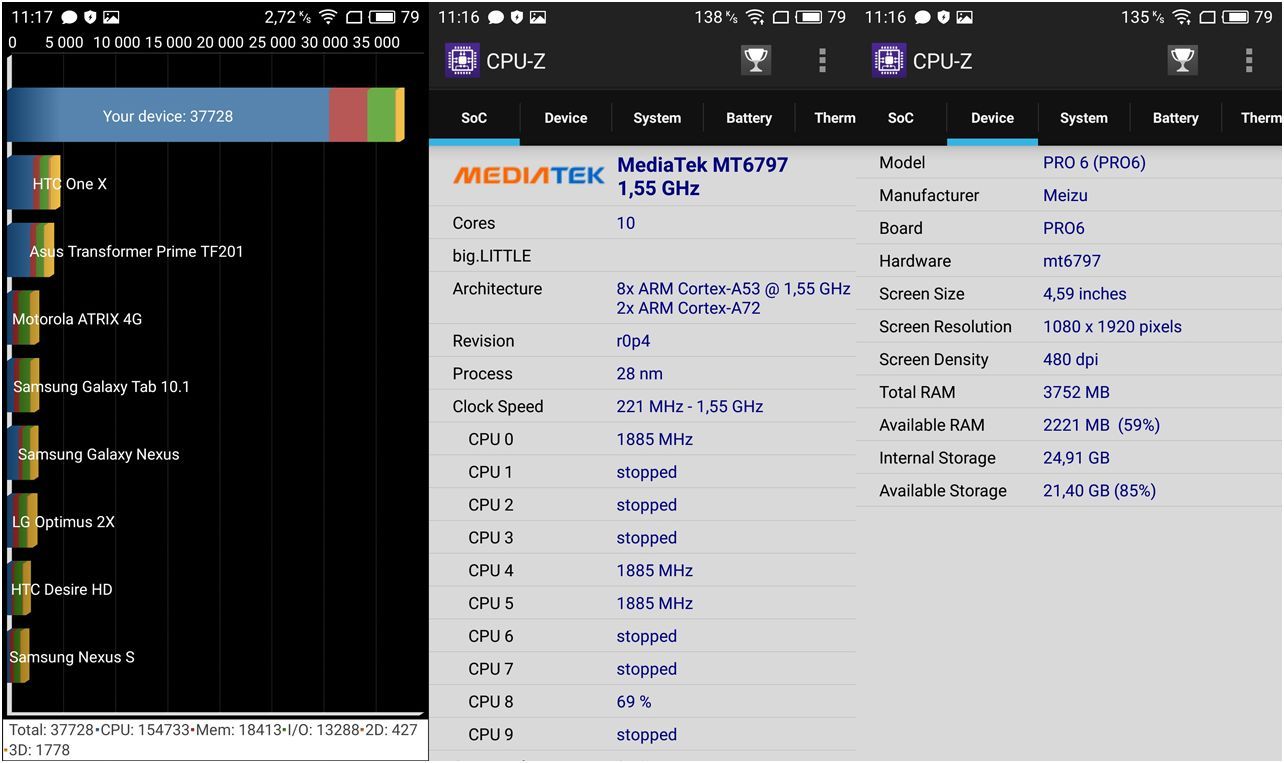Select the Samsung Galaxy Nexus chart entry

(x=96, y=453)
